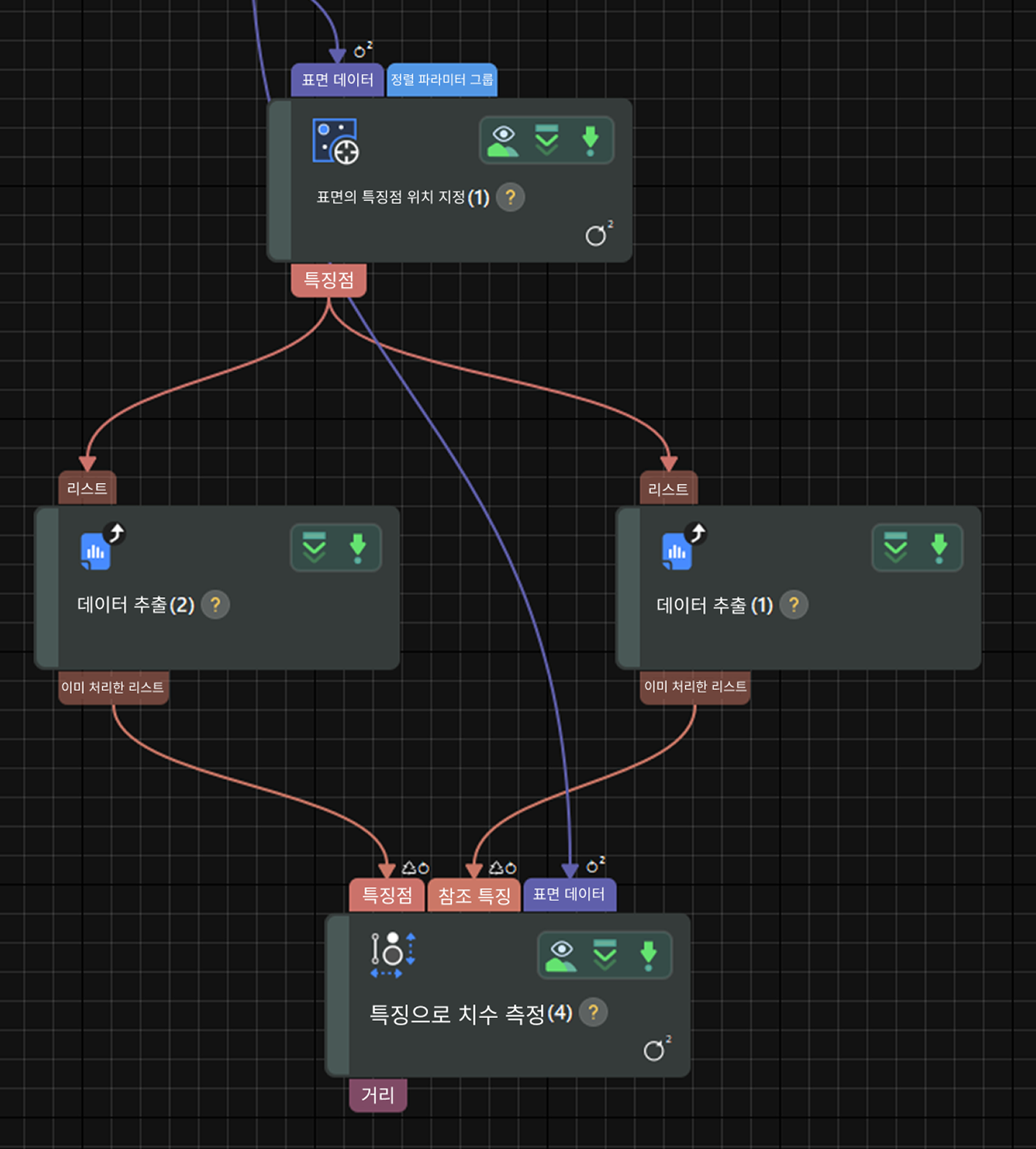The height and width of the screenshot is (1149, 1036).
Task: Select the 표면 데이터 input port at top
Action: coord(337,80)
